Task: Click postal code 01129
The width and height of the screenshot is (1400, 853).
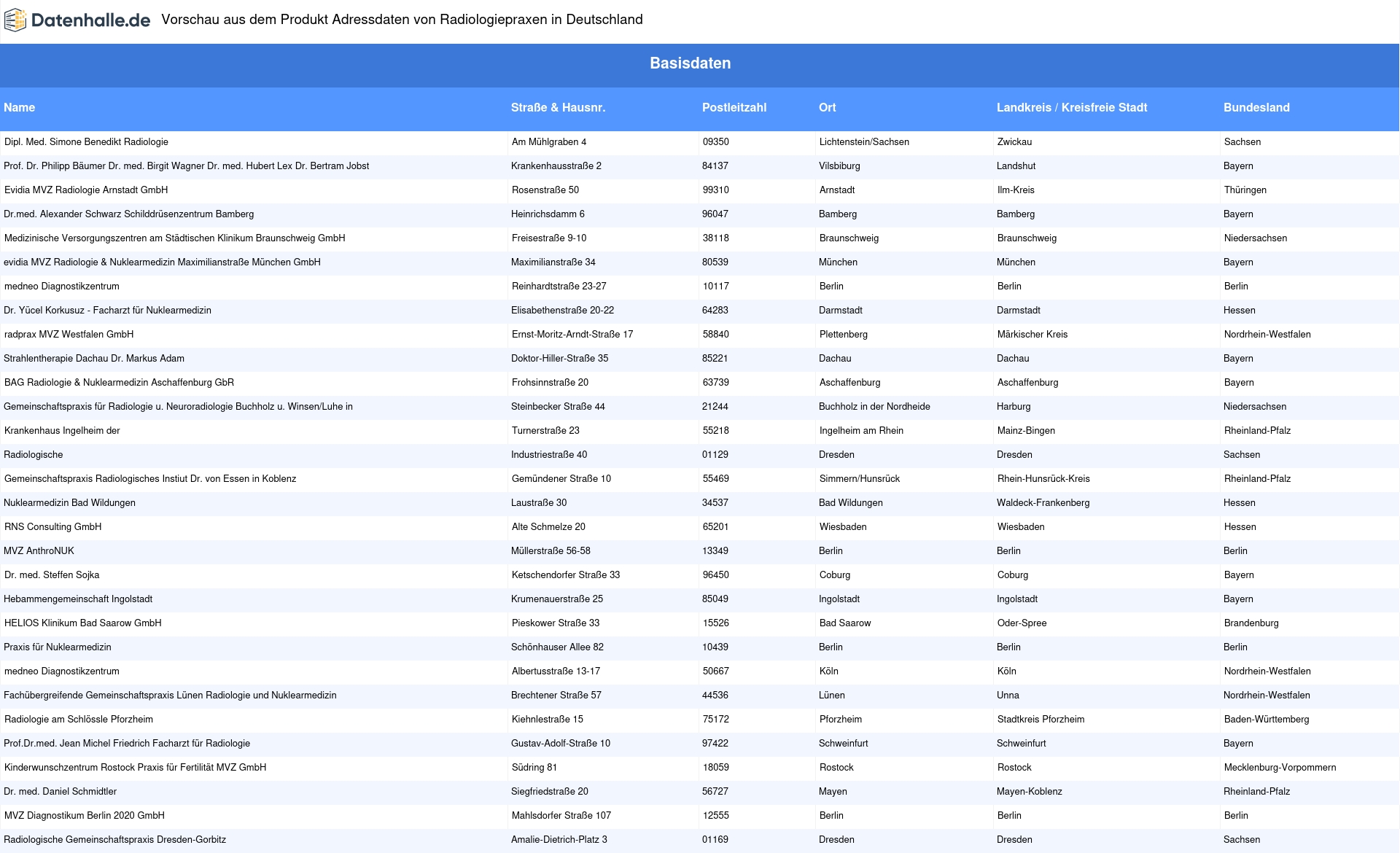Action: click(715, 455)
